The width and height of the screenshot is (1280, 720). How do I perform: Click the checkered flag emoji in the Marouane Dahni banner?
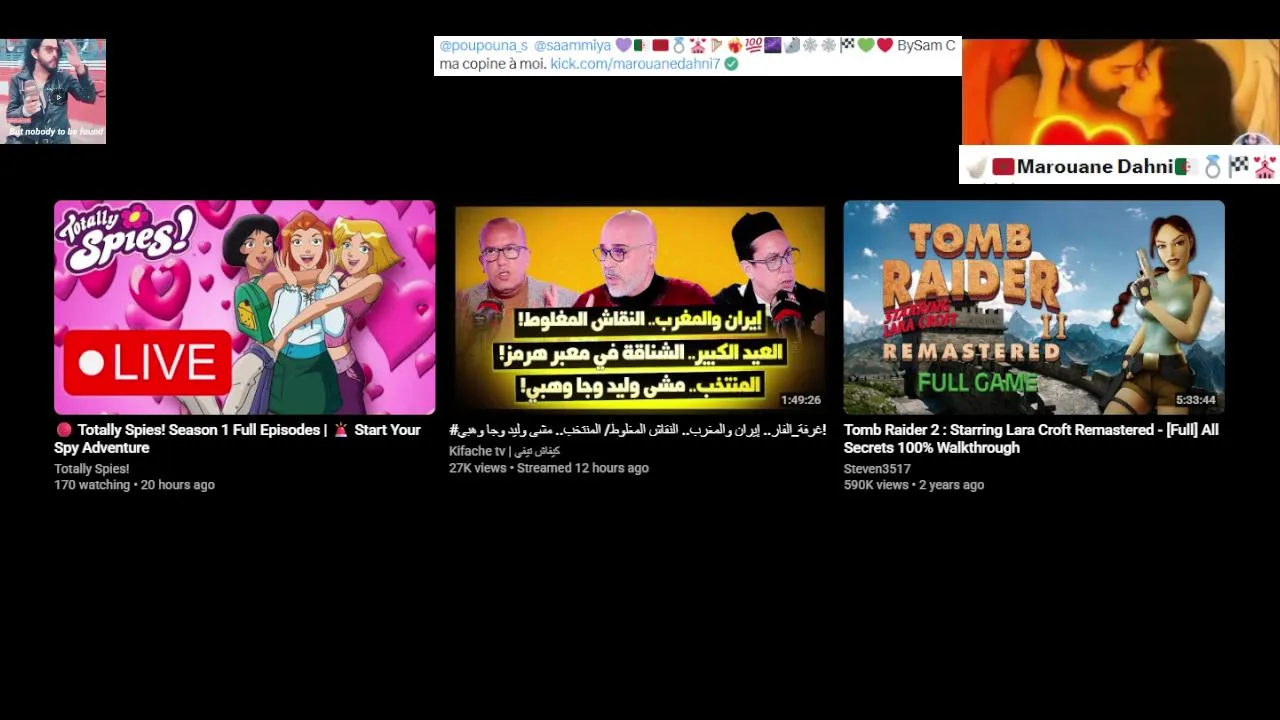[x=1239, y=166]
